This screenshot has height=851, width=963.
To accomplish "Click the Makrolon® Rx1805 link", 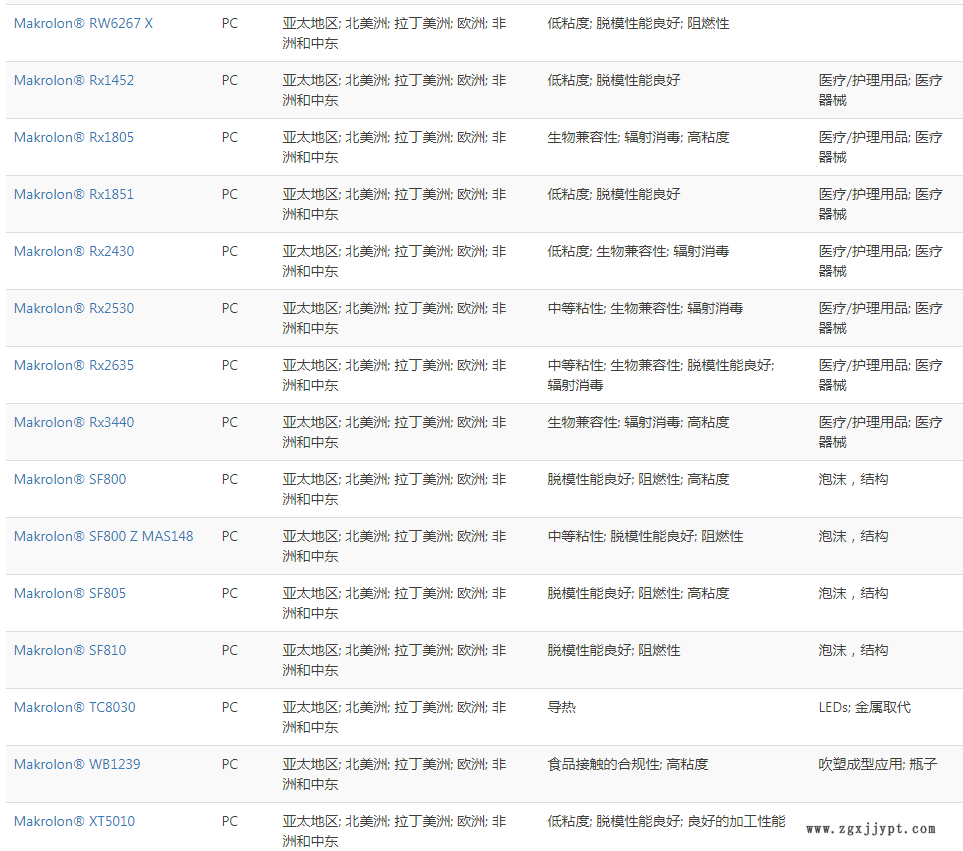I will pyautogui.click(x=73, y=137).
